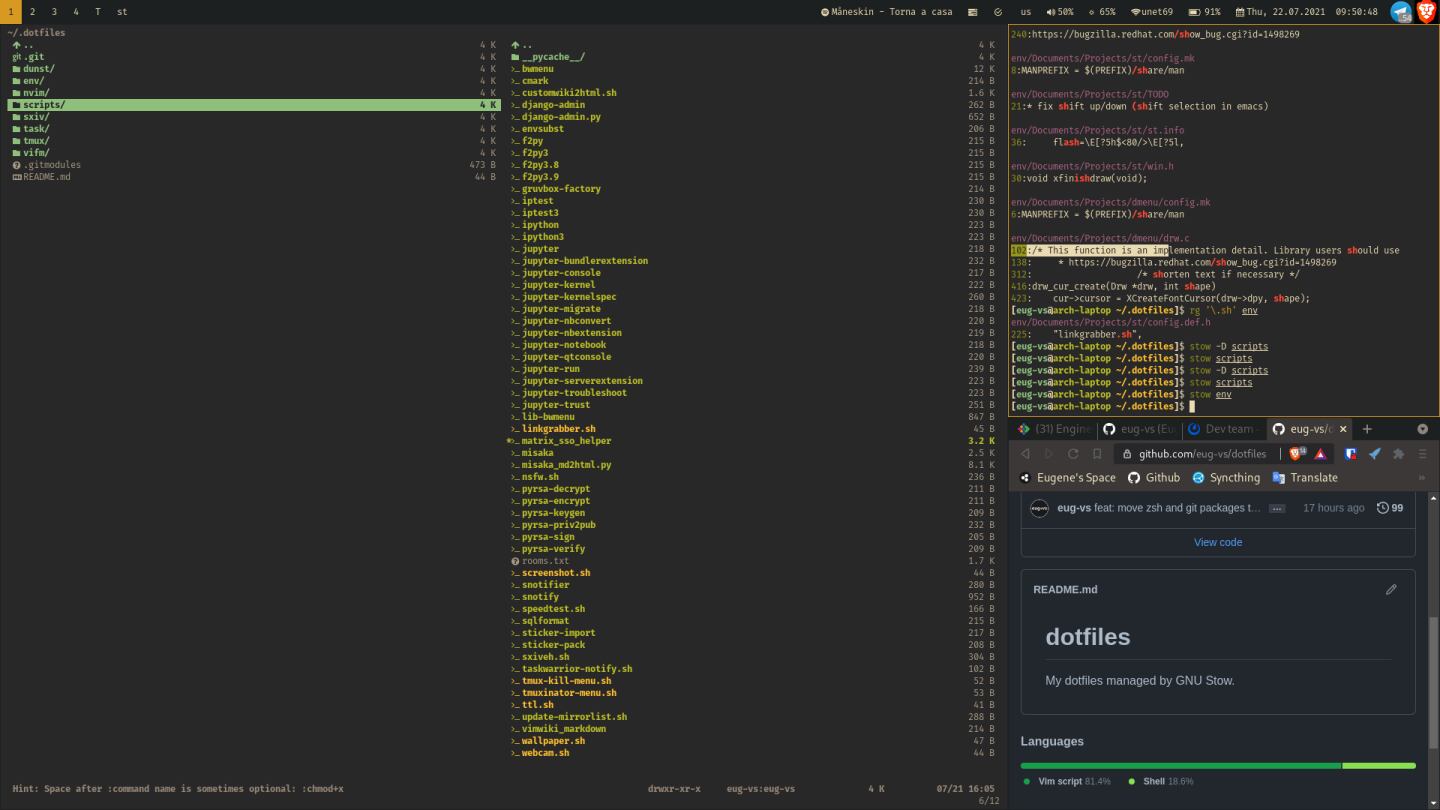Image resolution: width=1440 pixels, height=810 pixels.
Task: Open Brave Shields icon in the address bar
Action: pyautogui.click(x=1294, y=453)
